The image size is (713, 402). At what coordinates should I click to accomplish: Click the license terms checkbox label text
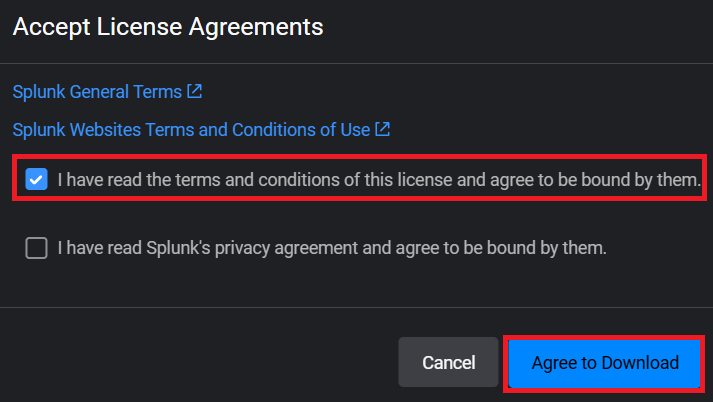(378, 180)
